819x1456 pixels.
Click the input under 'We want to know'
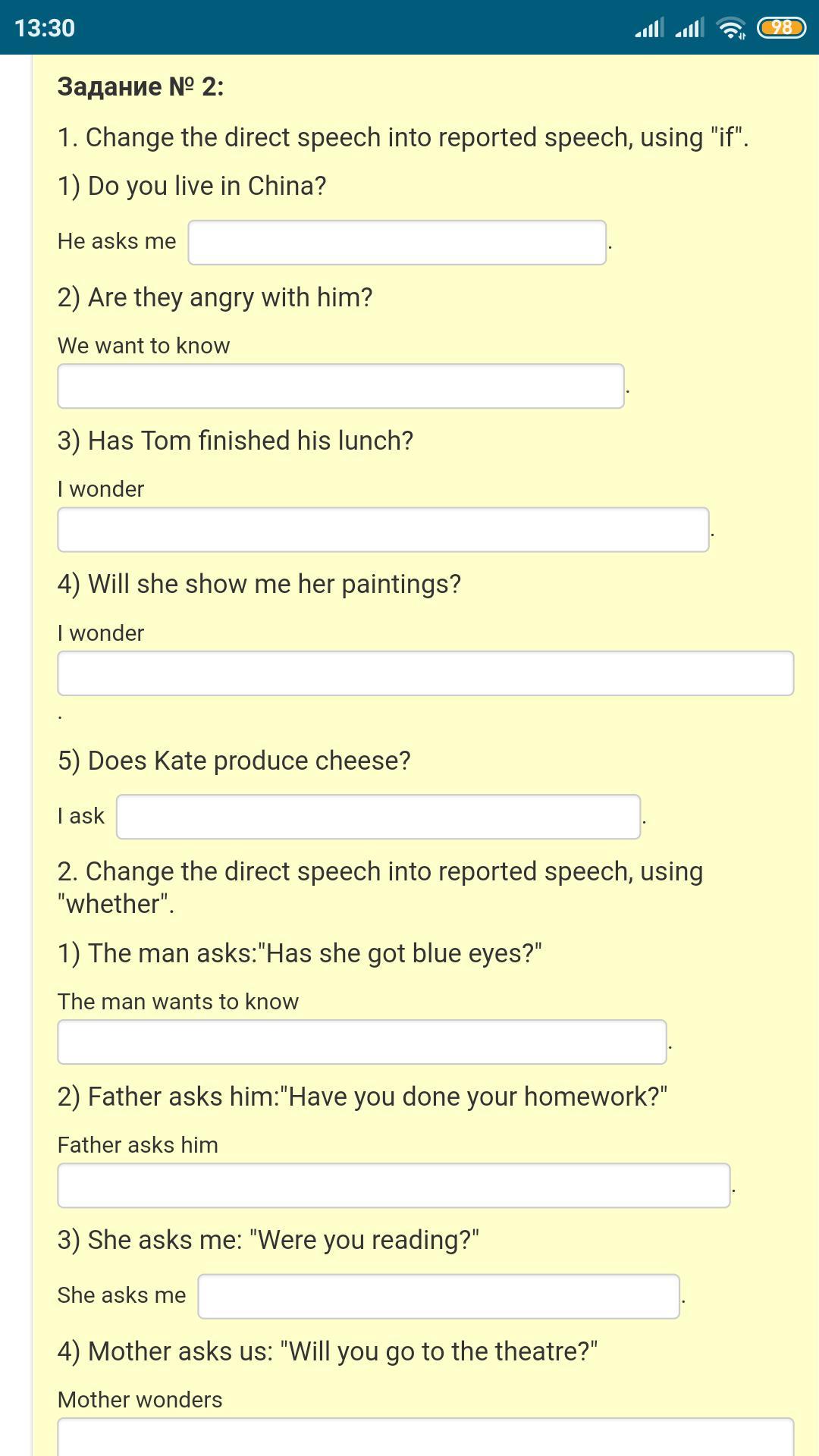point(340,386)
